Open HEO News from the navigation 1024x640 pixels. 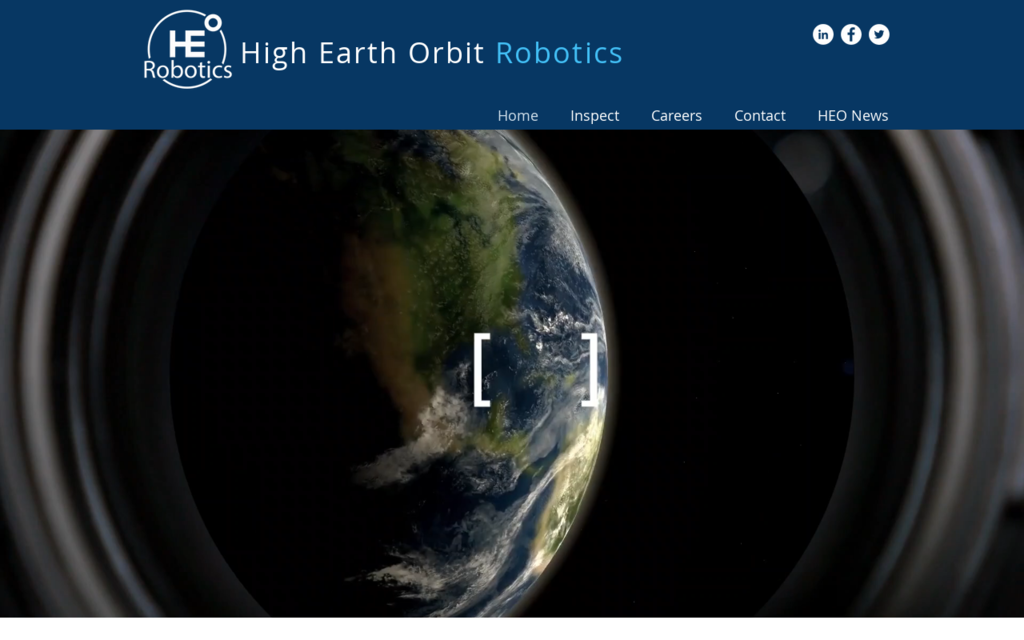point(853,116)
